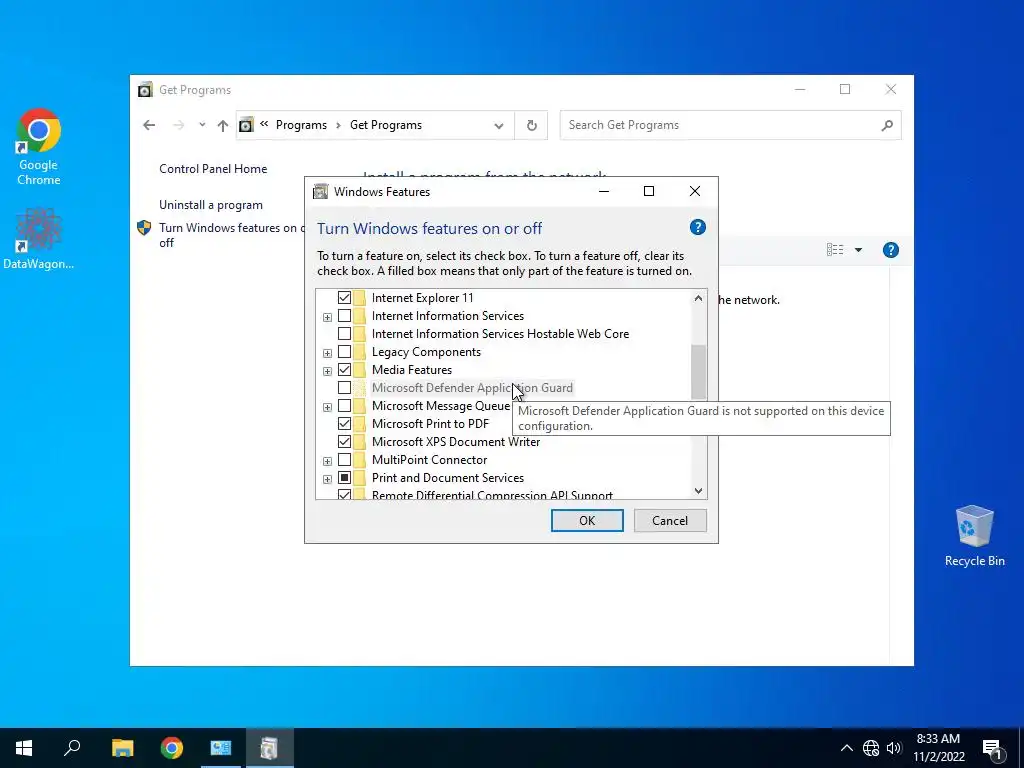Open the Recycle Bin desktop icon
Screen dimensions: 1024x768
click(974, 536)
